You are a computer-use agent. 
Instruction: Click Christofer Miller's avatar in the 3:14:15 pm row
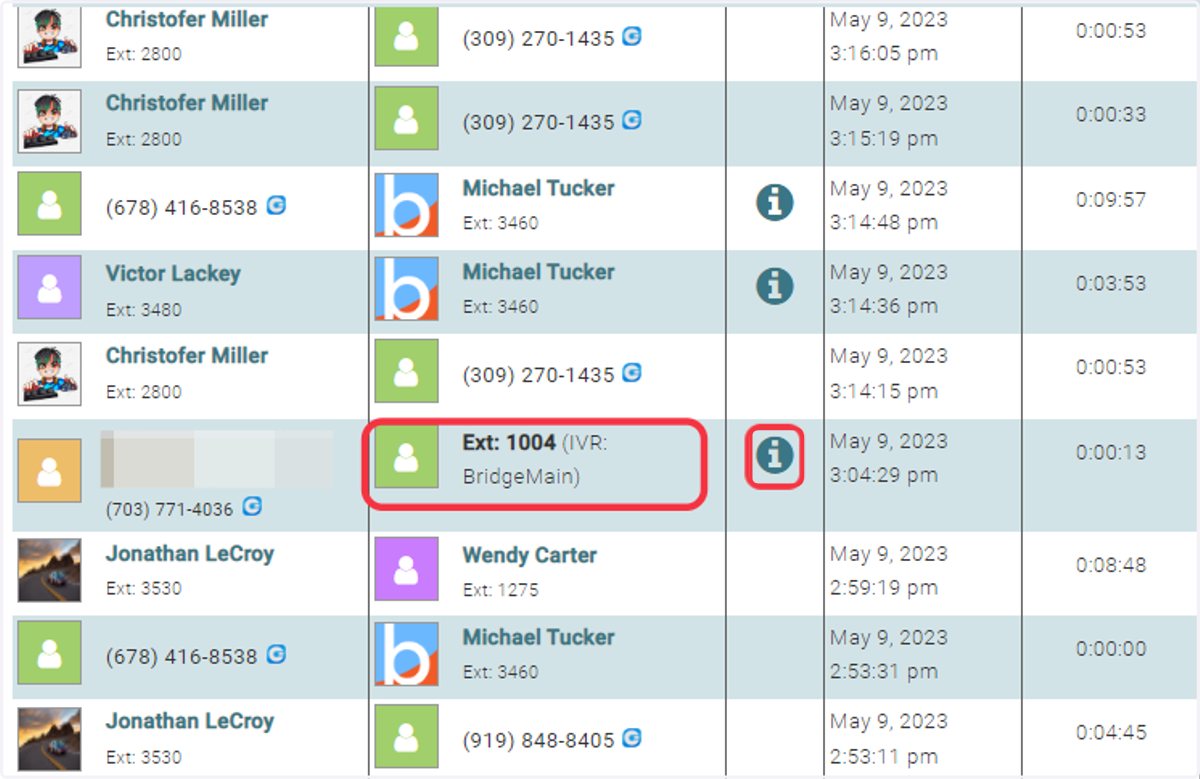(50, 373)
